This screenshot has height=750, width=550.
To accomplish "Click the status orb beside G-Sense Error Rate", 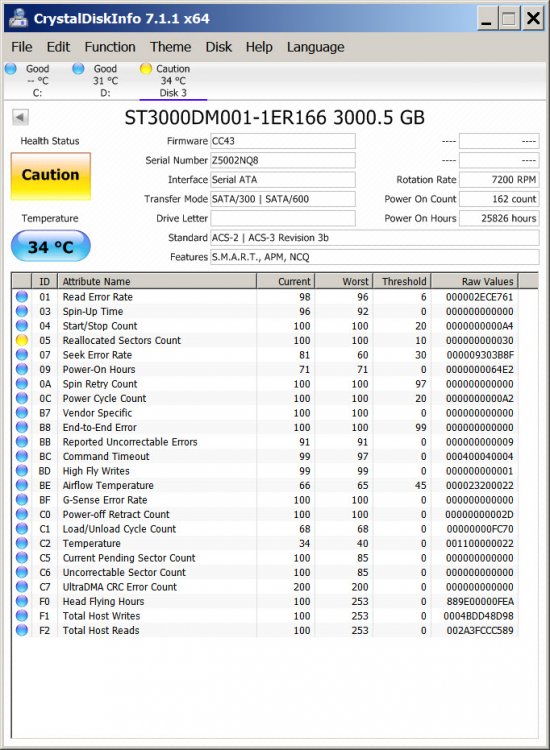I will click(x=22, y=500).
